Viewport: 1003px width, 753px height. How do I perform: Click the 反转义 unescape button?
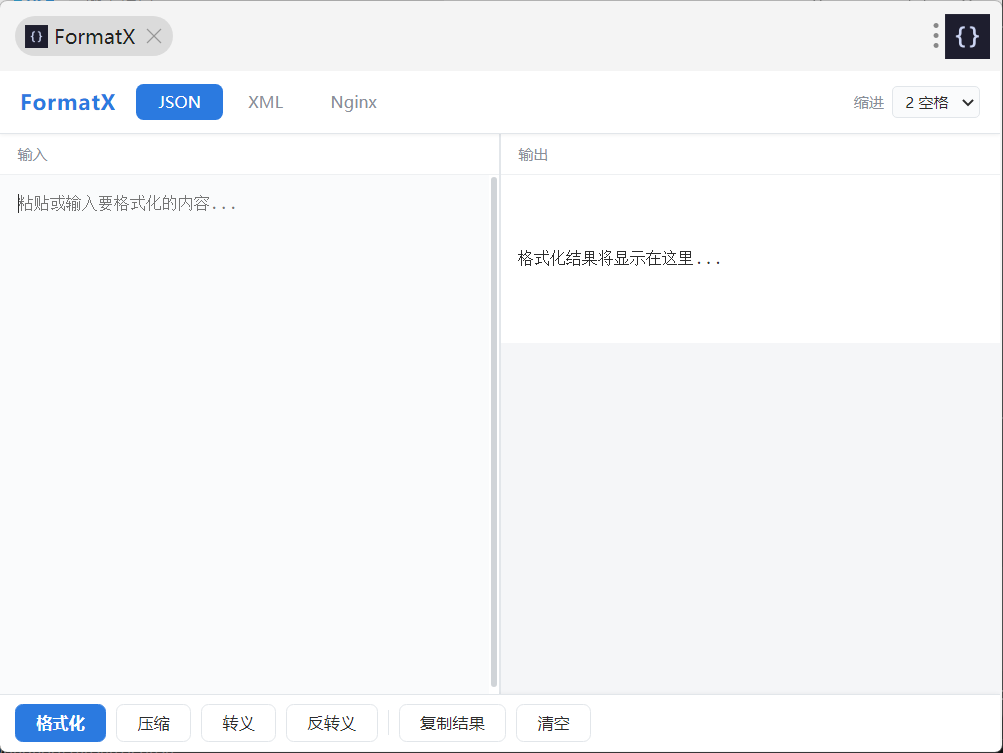pos(331,723)
